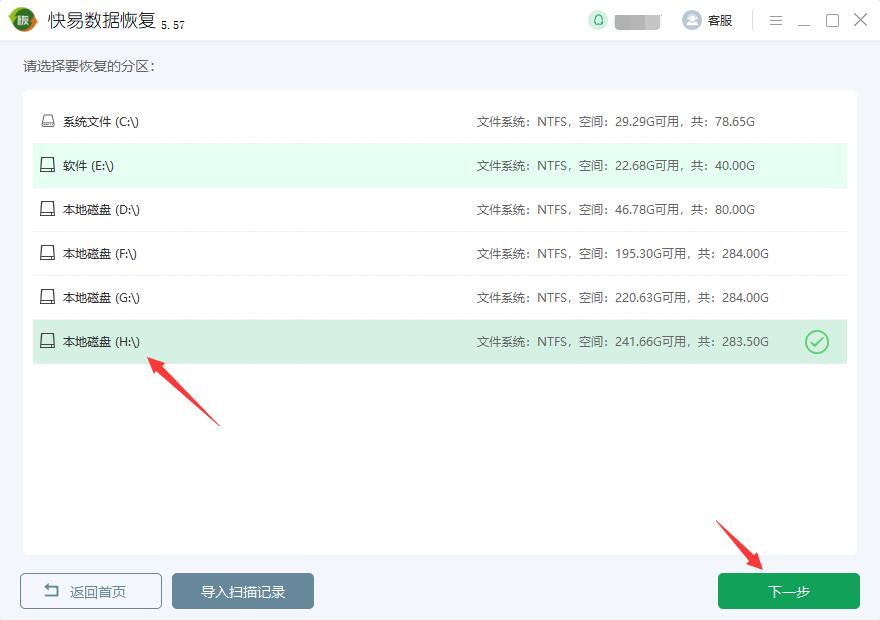Select the 系统文件 (C:\) partition label
Viewport: 880px width, 620px height.
pyautogui.click(x=100, y=122)
